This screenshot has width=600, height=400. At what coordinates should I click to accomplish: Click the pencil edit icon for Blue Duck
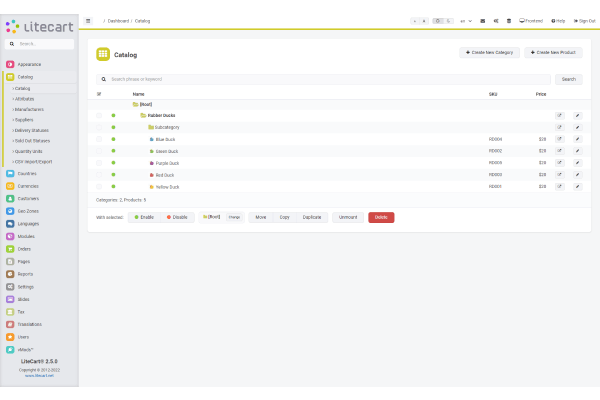577,139
